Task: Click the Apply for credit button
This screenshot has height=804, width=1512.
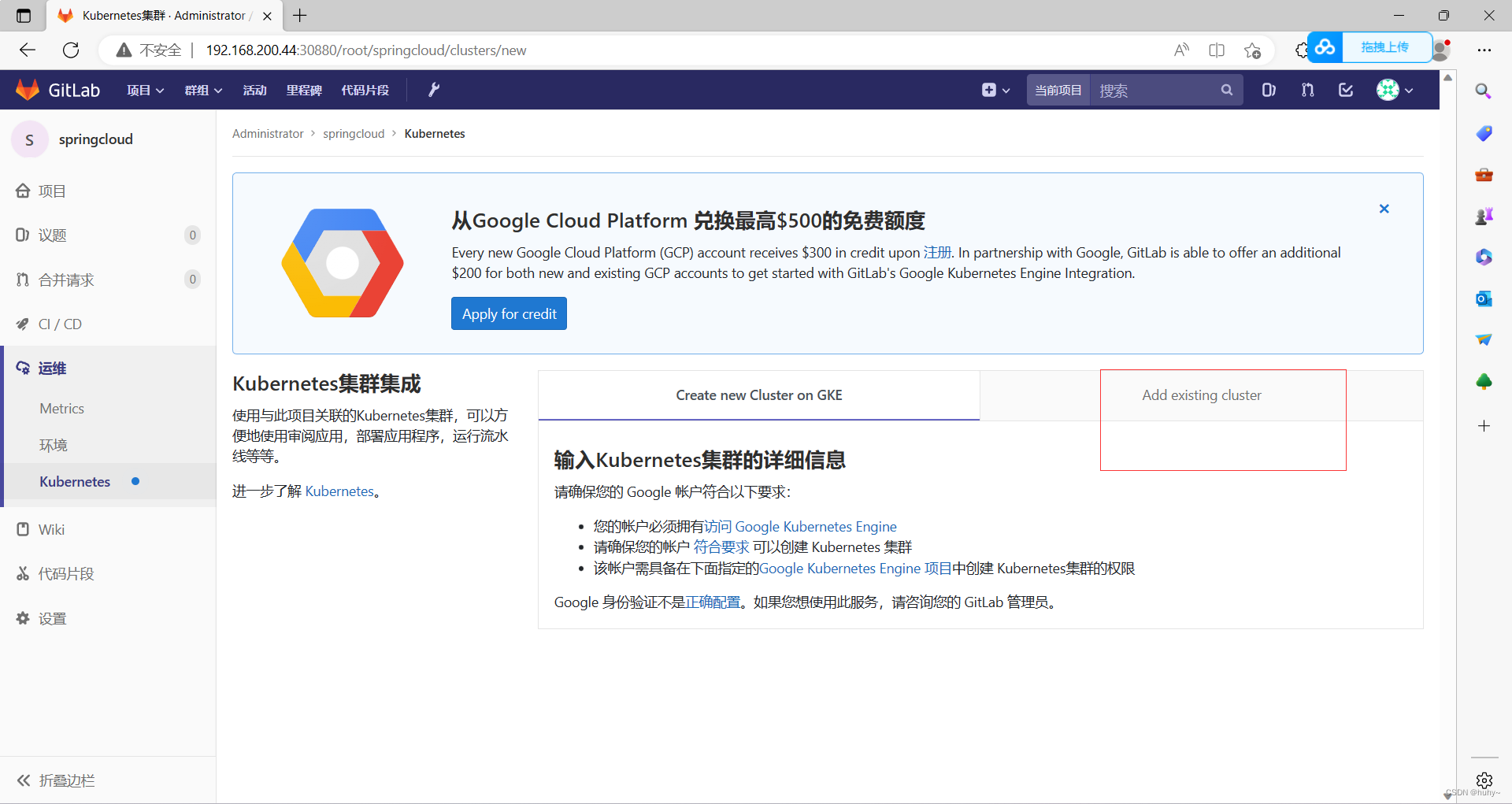Action: [x=509, y=313]
